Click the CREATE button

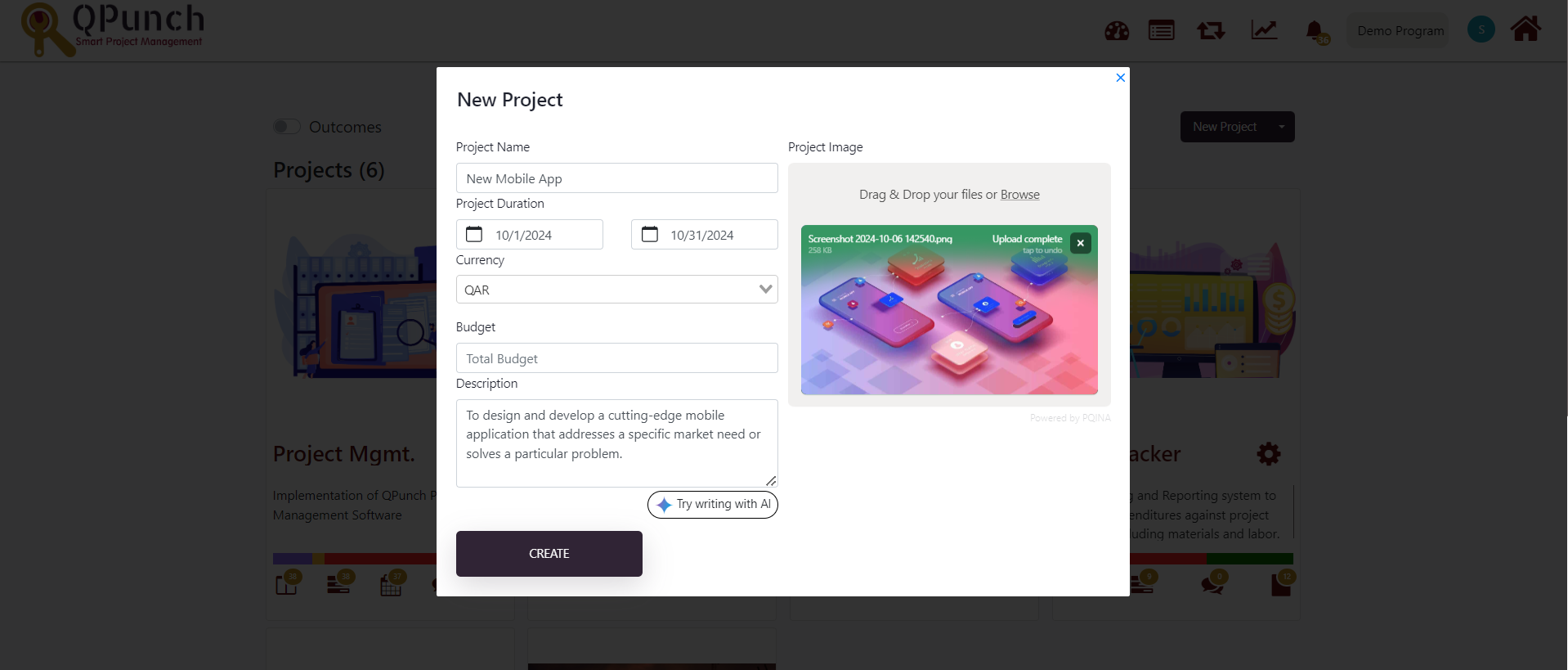pos(549,554)
